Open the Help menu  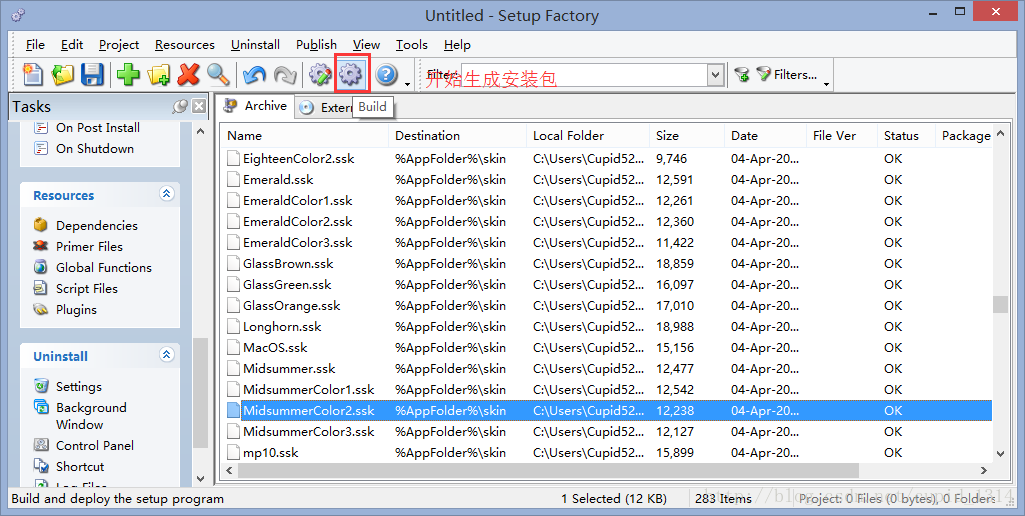[x=457, y=44]
